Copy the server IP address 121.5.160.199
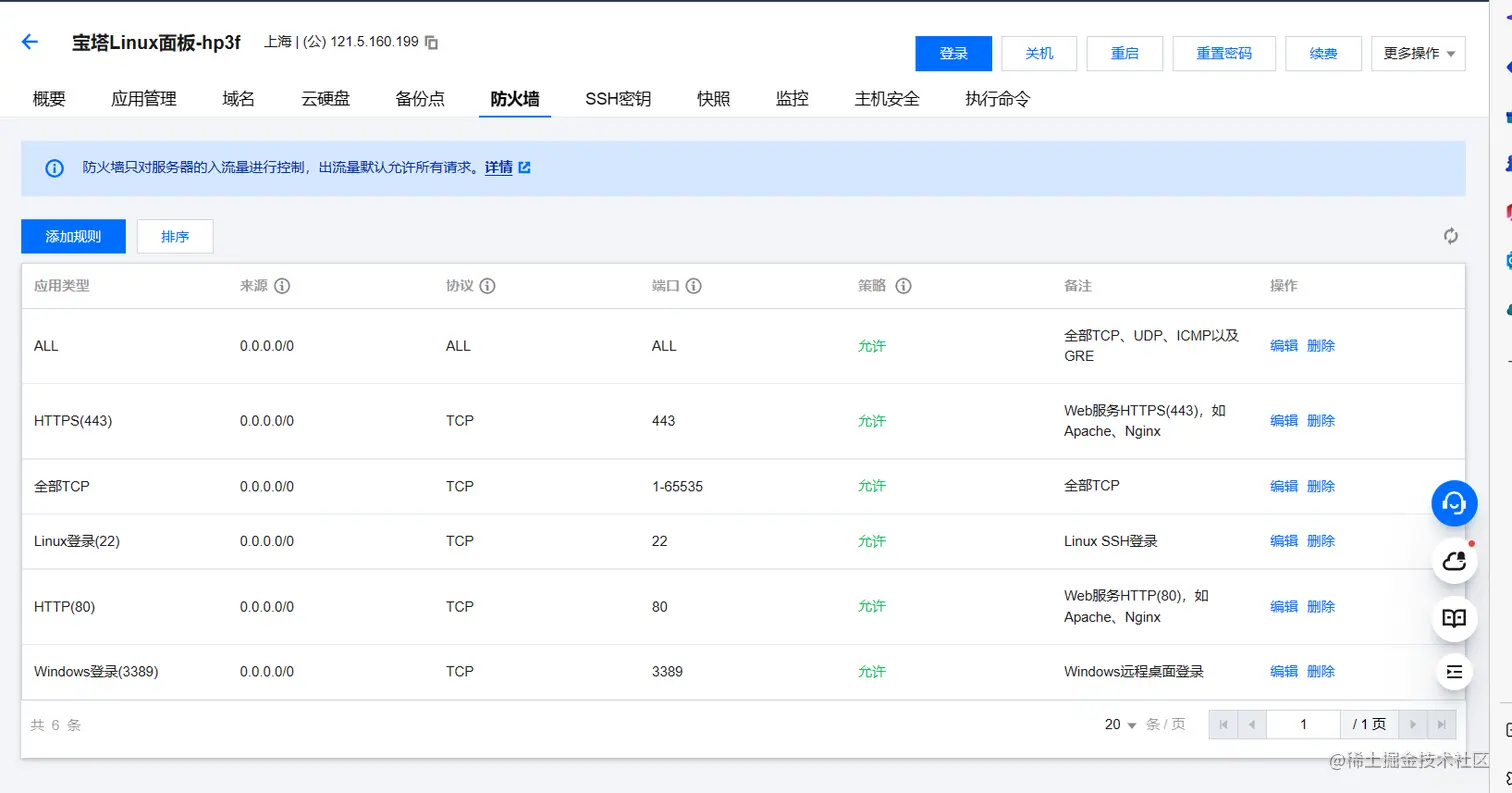The width and height of the screenshot is (1512, 793). point(432,42)
